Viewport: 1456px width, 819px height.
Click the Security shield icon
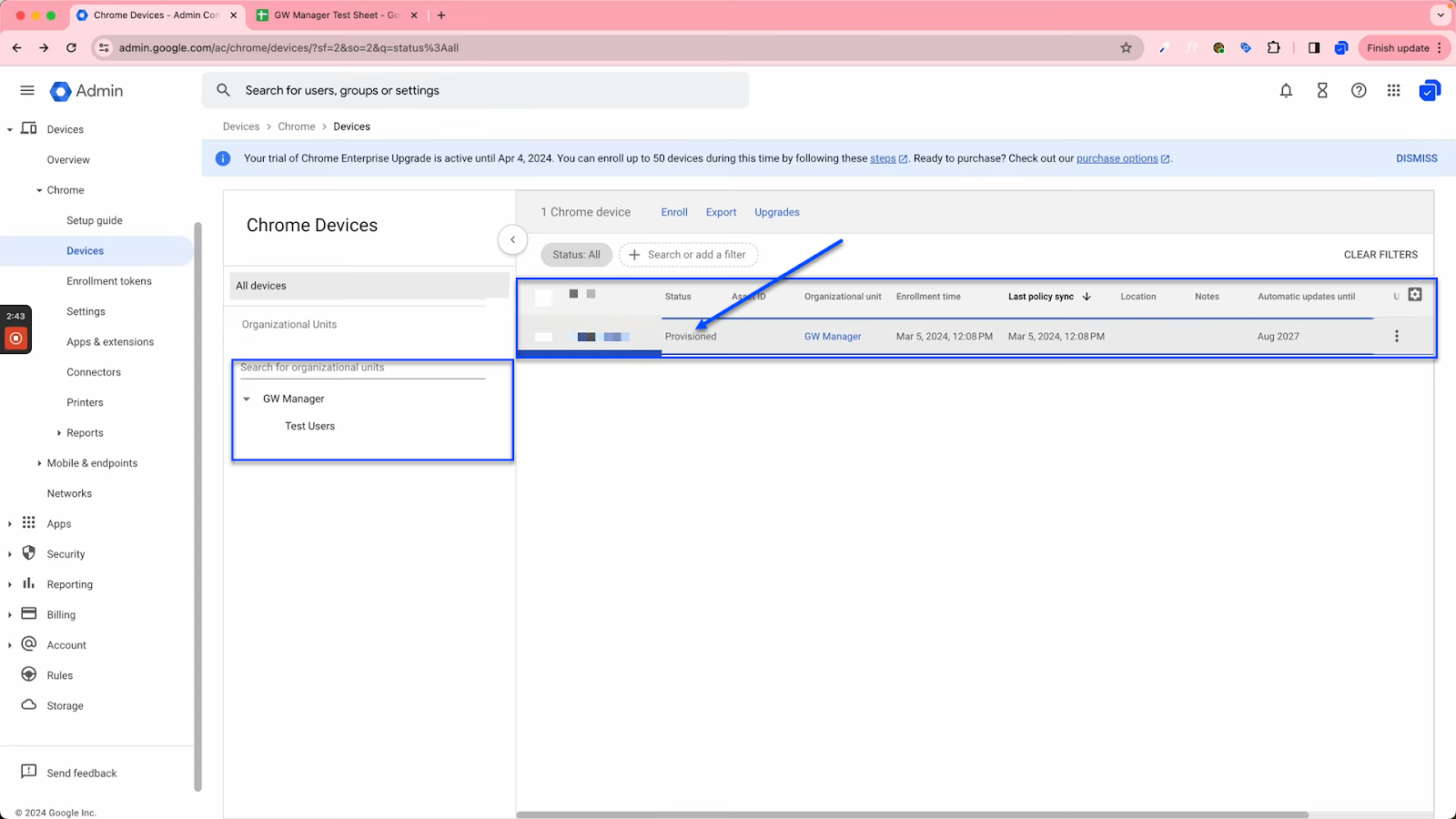pyautogui.click(x=29, y=553)
